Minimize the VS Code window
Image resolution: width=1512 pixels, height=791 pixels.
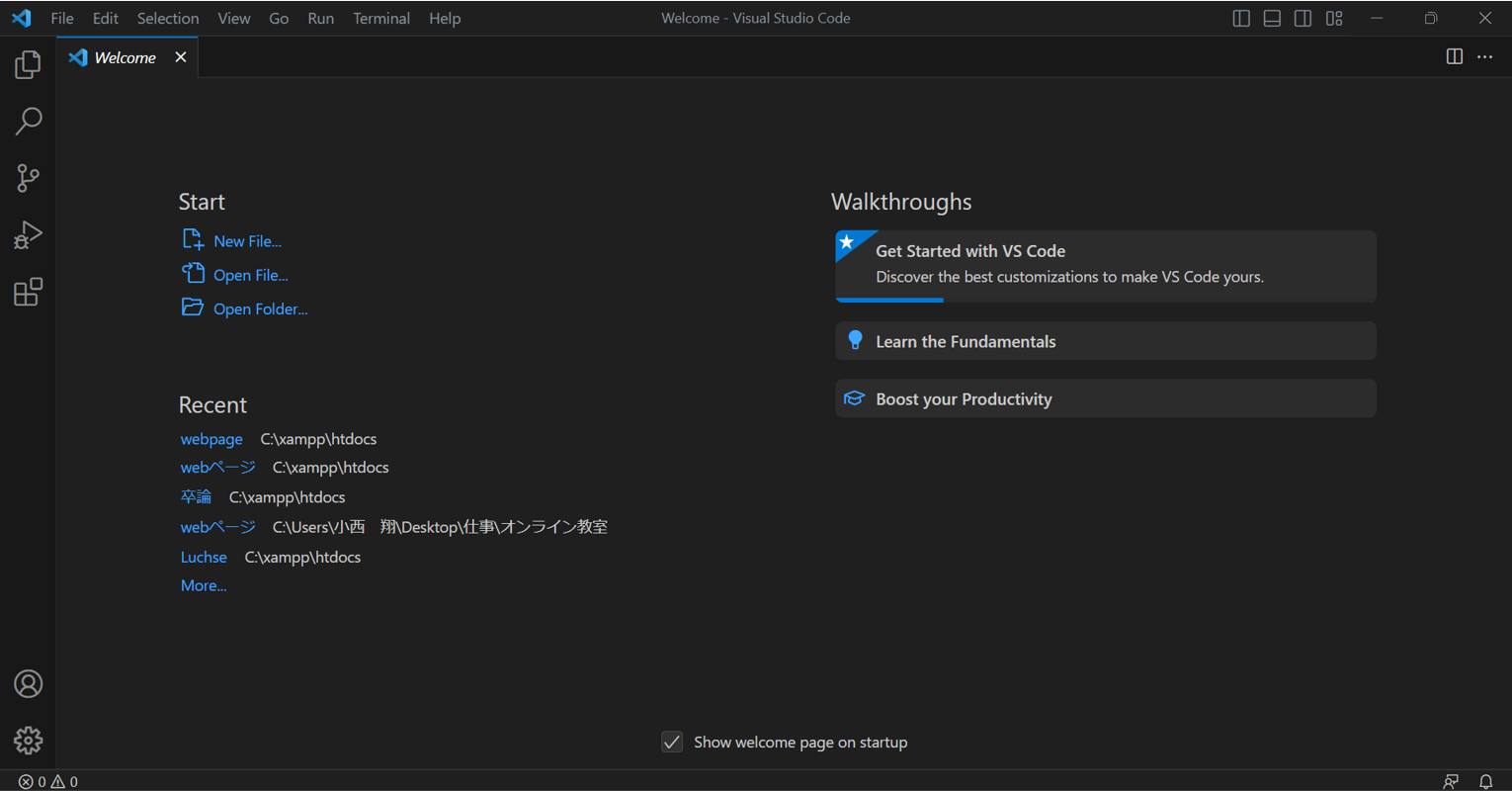click(x=1377, y=18)
